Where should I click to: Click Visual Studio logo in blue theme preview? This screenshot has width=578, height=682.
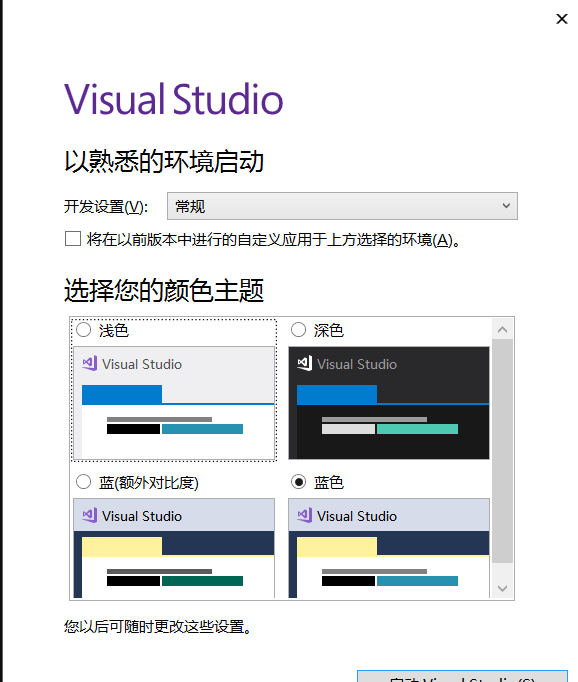pos(304,515)
